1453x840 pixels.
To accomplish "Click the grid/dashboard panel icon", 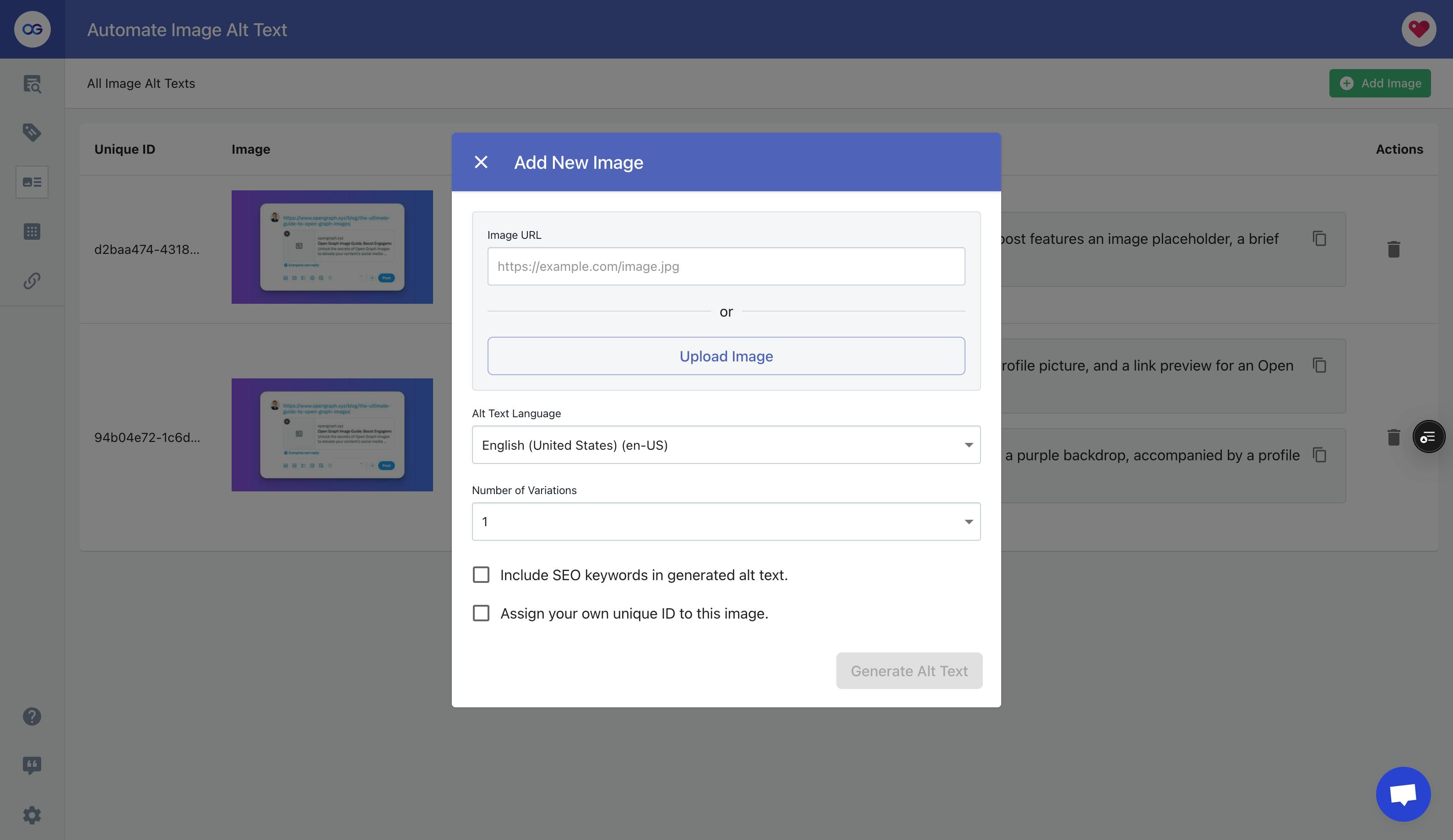I will coord(32,231).
